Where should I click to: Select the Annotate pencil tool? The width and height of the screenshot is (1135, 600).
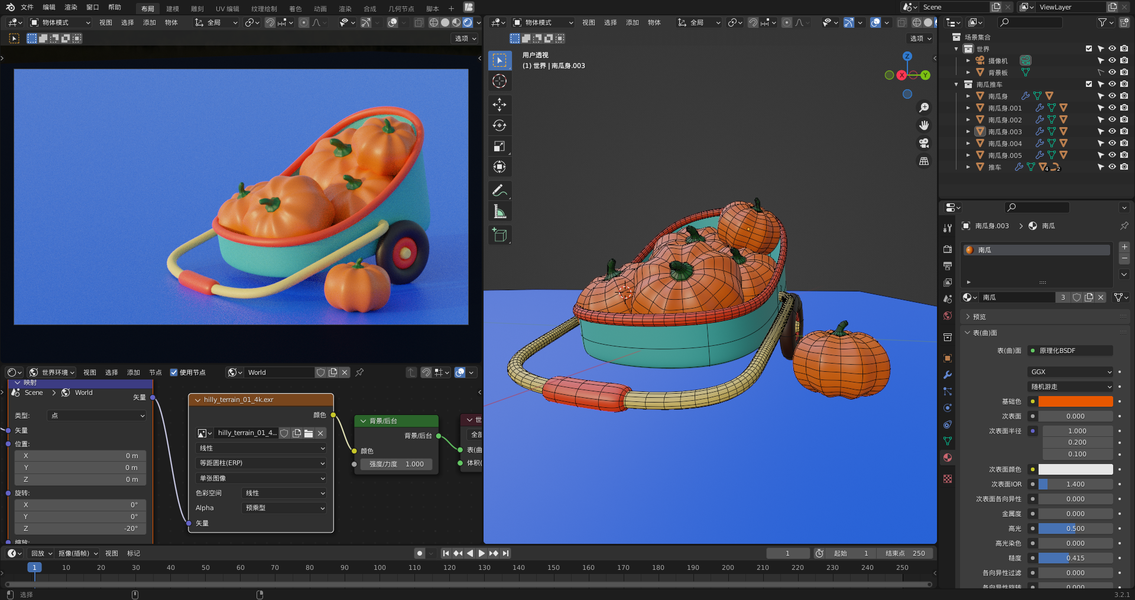click(499, 190)
